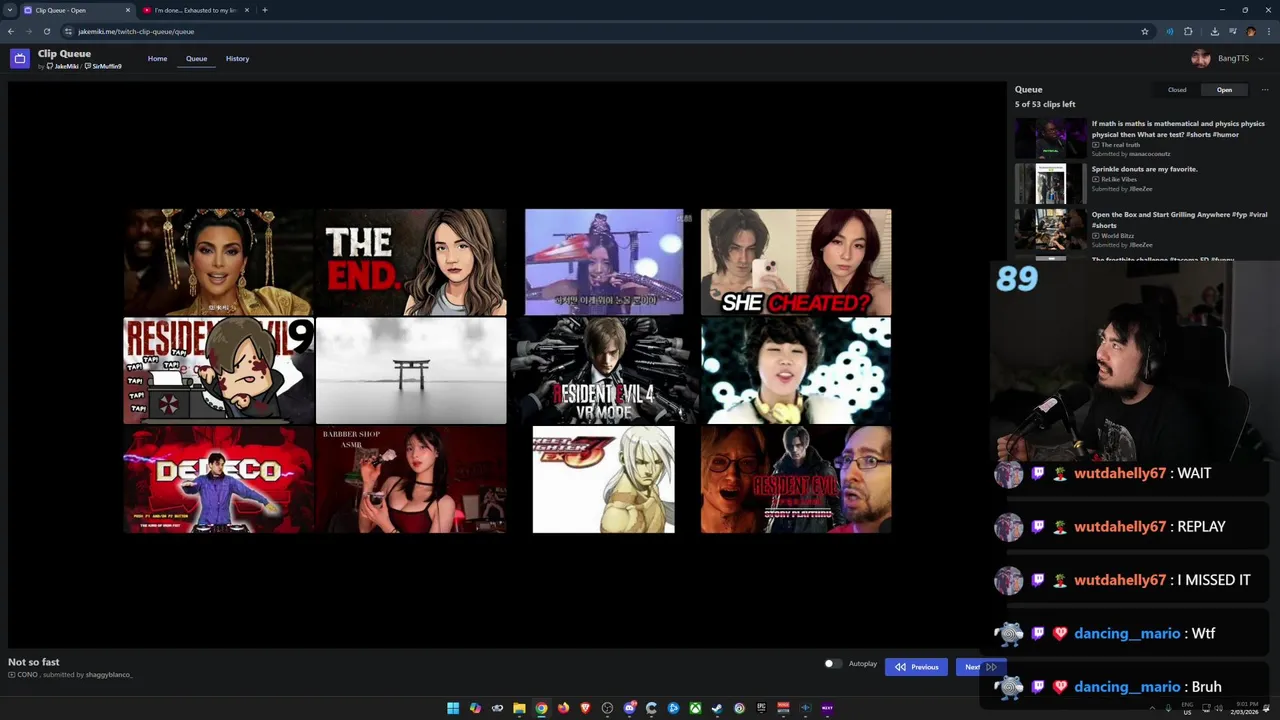
Task: Click the "The real truth" channel name
Action: point(1120,145)
